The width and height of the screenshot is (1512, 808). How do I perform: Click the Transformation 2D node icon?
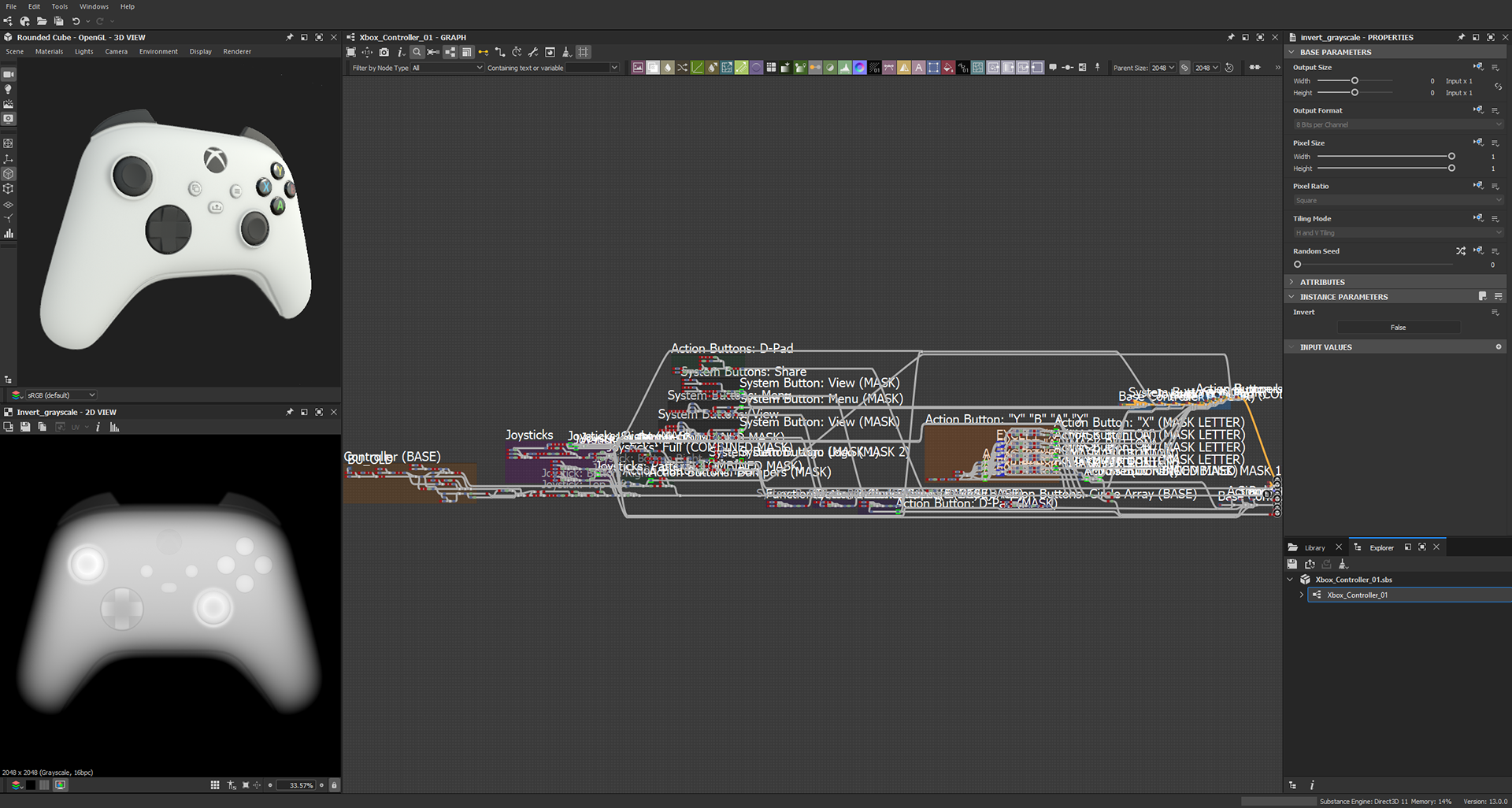[x=933, y=68]
